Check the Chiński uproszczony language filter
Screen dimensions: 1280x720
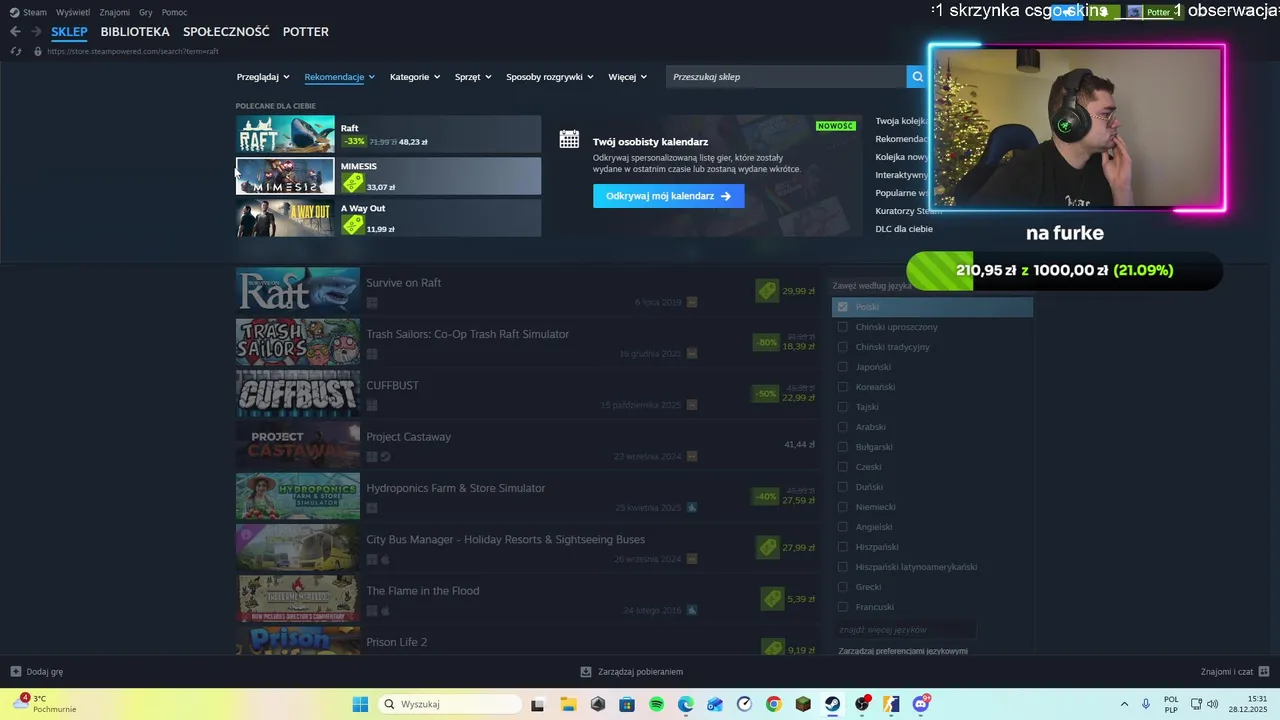pyautogui.click(x=843, y=327)
